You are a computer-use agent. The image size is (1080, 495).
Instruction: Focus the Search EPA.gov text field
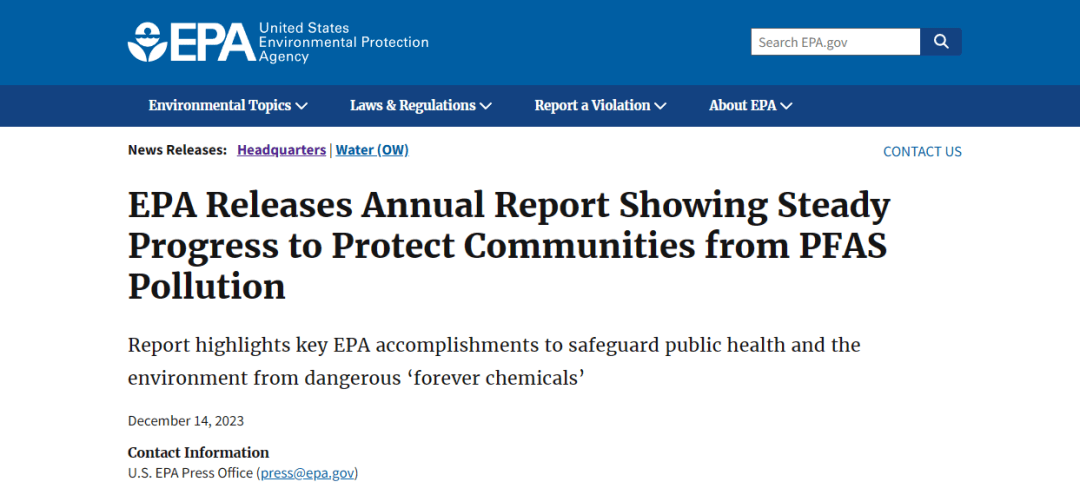point(835,42)
